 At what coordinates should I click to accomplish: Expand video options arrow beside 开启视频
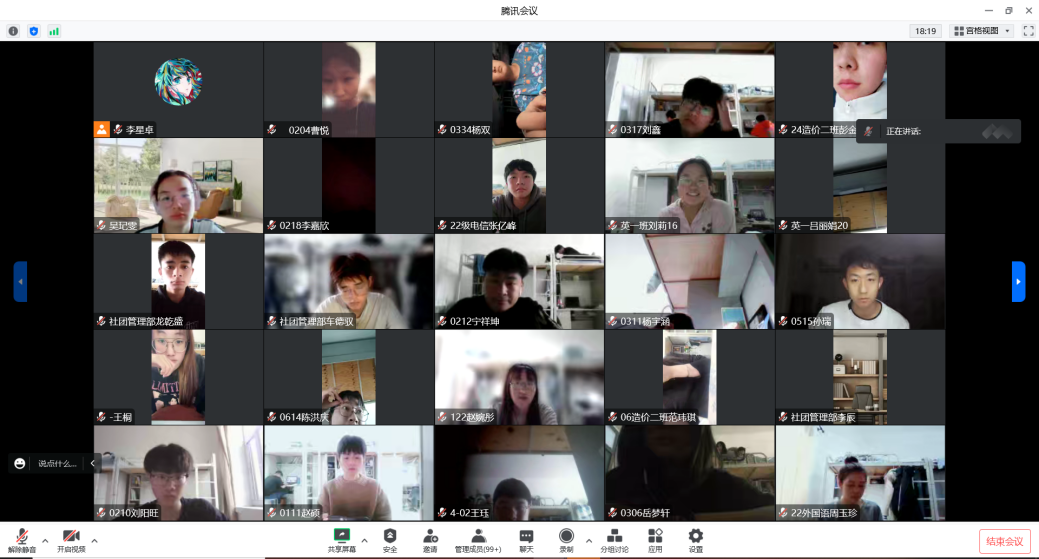94,540
